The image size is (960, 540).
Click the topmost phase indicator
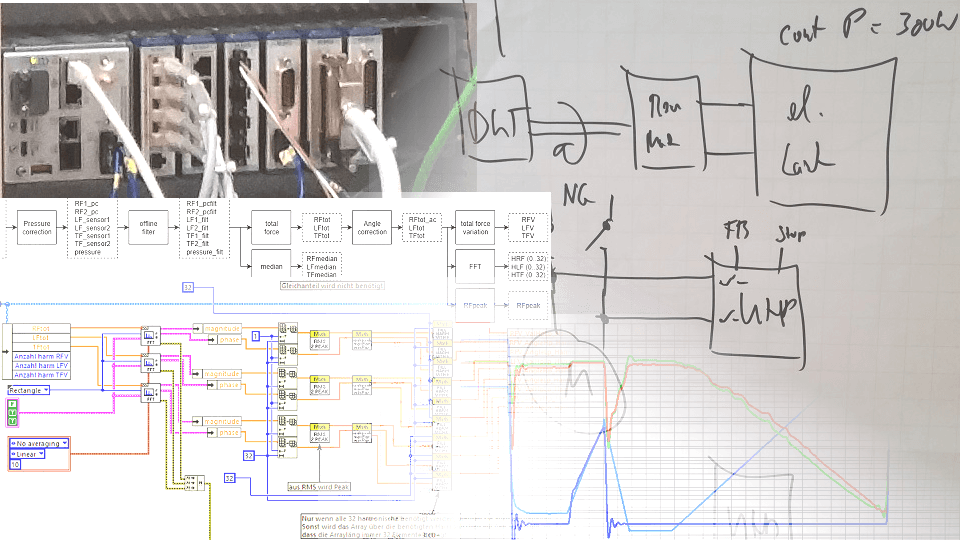[225, 340]
